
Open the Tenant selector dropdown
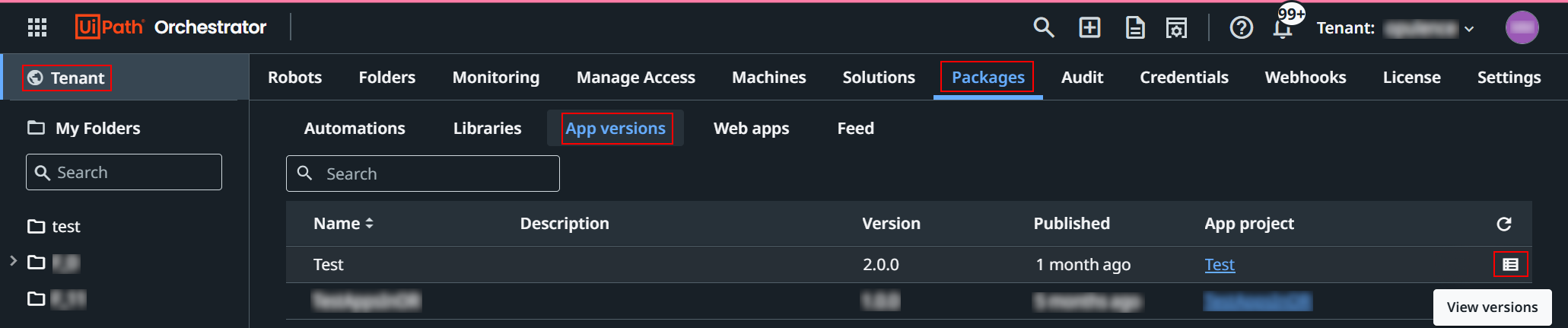pyautogui.click(x=1429, y=29)
